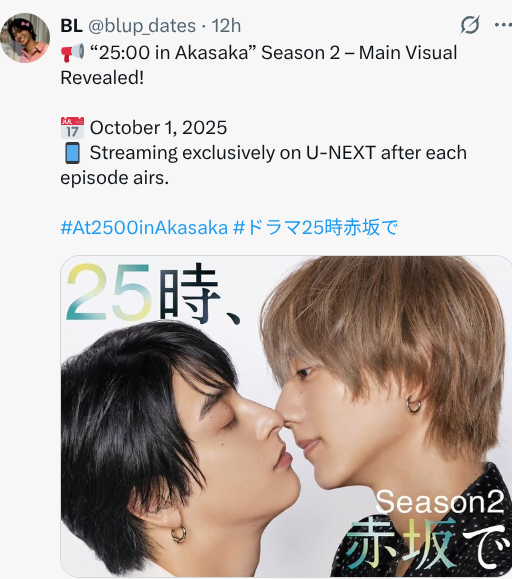This screenshot has height=579, width=512.
Task: Click the "episode airs." text line
Action: 114,178
